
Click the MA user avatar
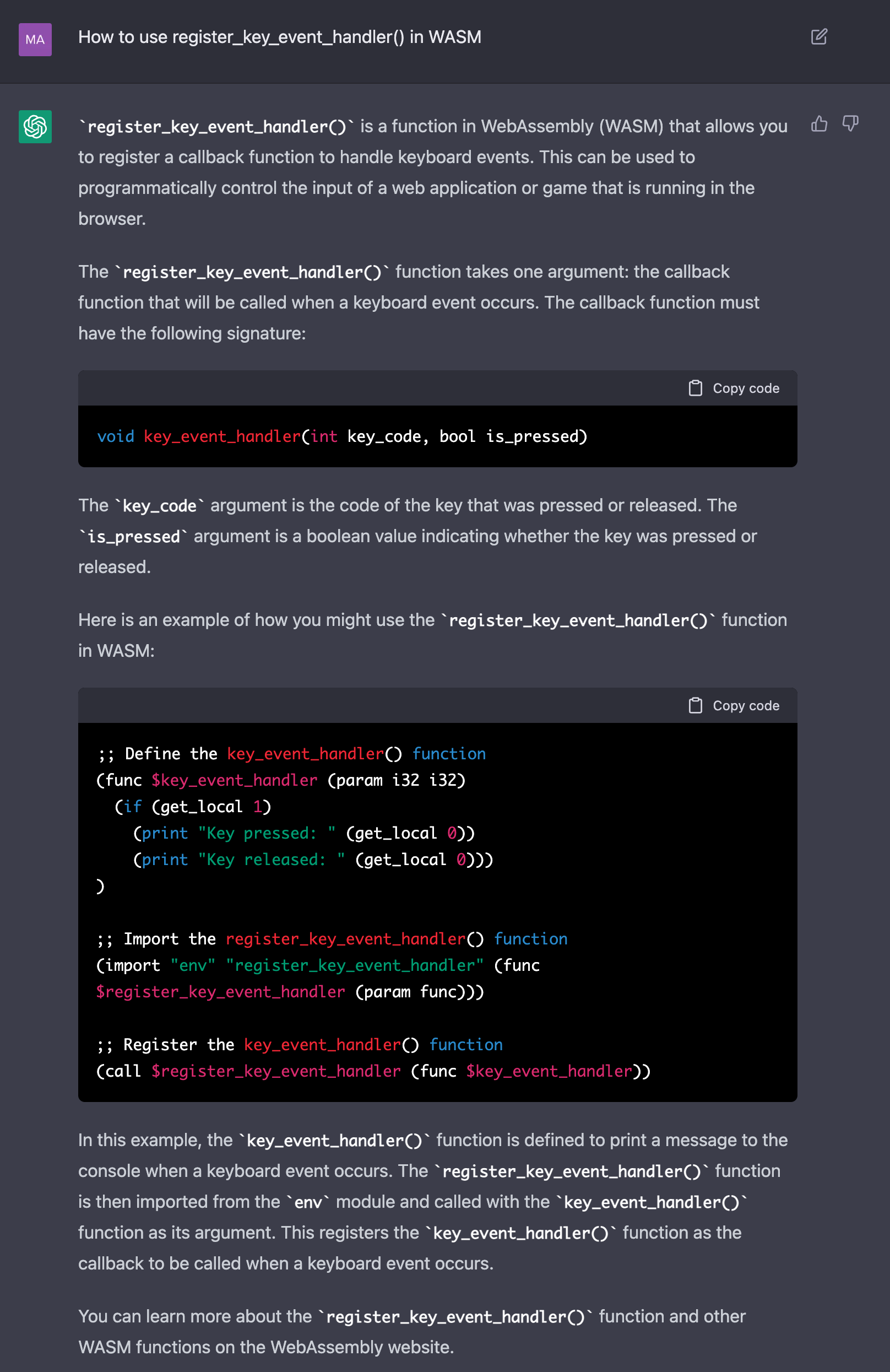pyautogui.click(x=35, y=40)
